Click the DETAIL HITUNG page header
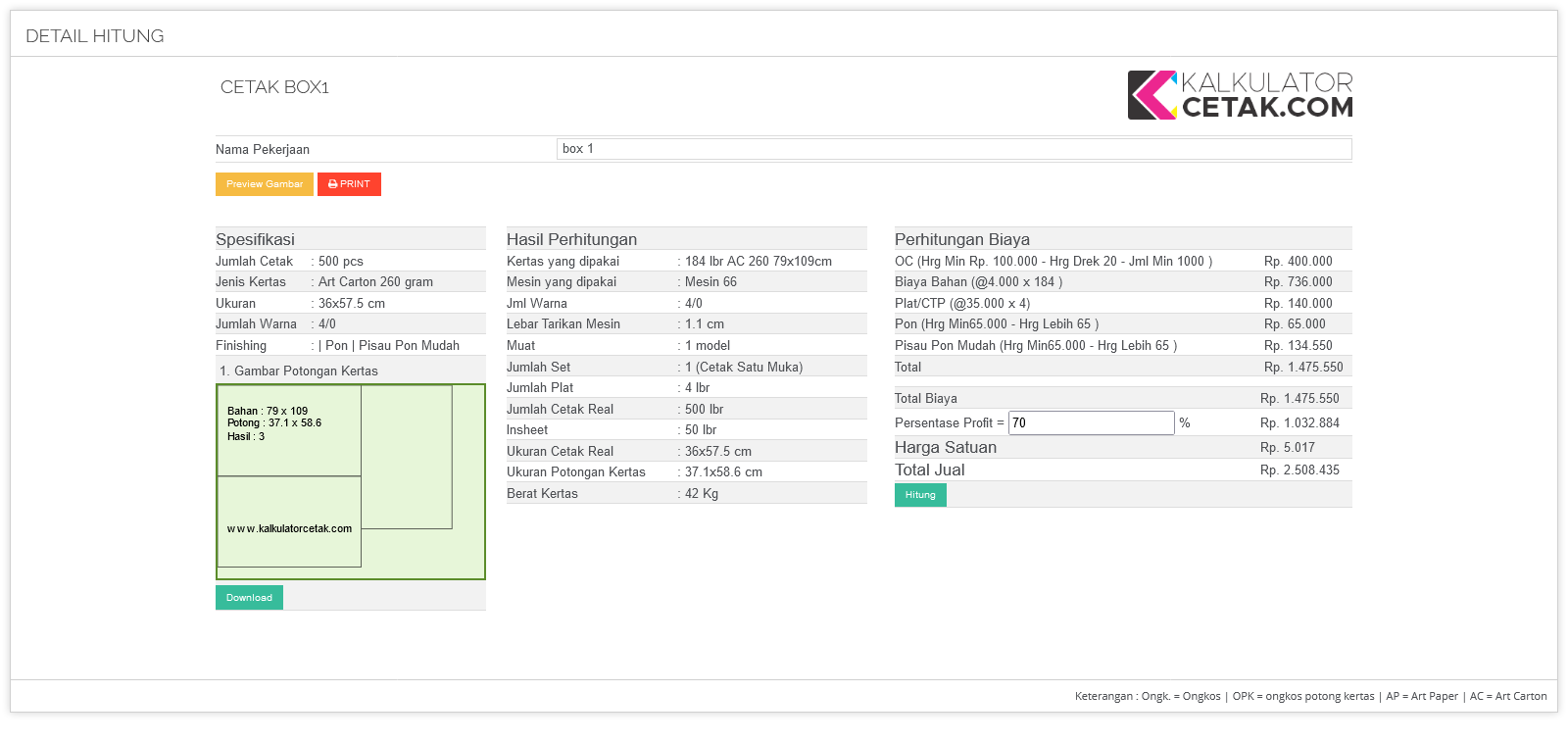 95,36
